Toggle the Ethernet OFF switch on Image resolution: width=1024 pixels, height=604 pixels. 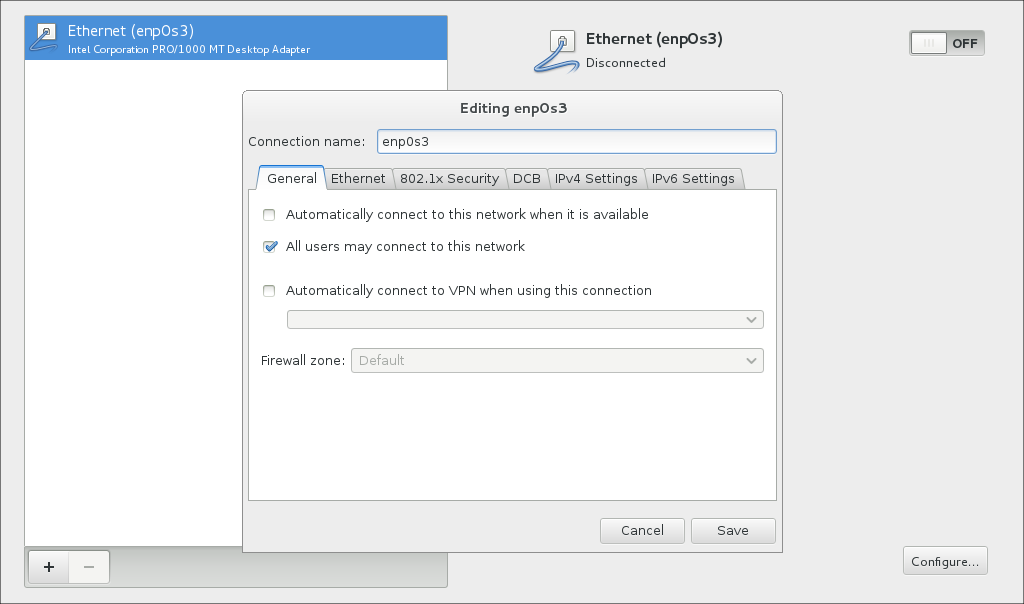tap(946, 43)
